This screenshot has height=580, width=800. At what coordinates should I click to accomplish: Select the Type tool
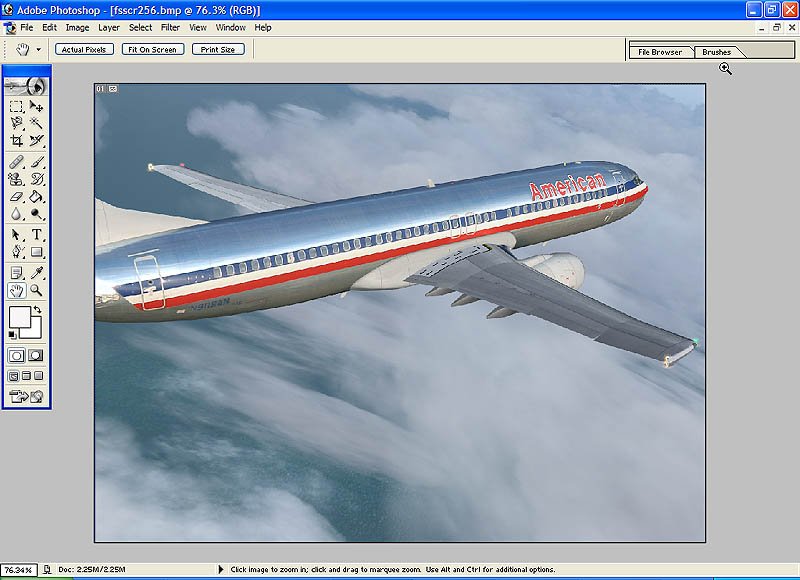[36, 235]
